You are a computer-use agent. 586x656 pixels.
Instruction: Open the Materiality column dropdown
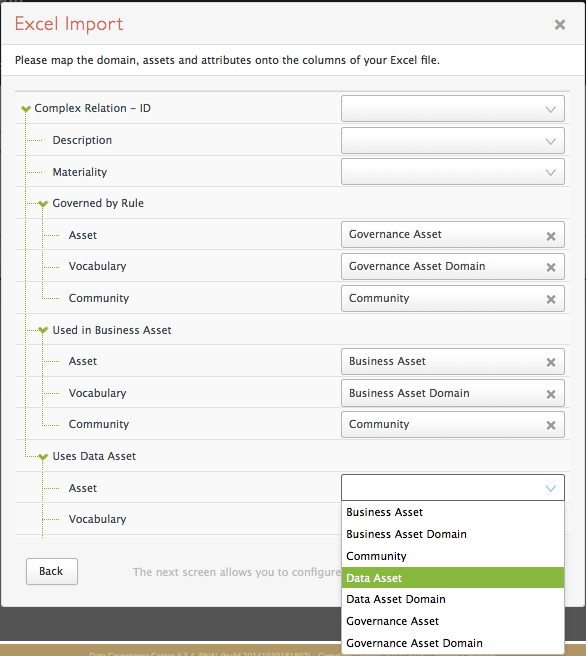pos(453,172)
